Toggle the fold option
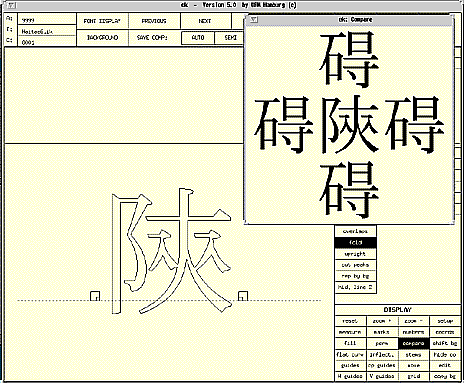 click(x=355, y=242)
